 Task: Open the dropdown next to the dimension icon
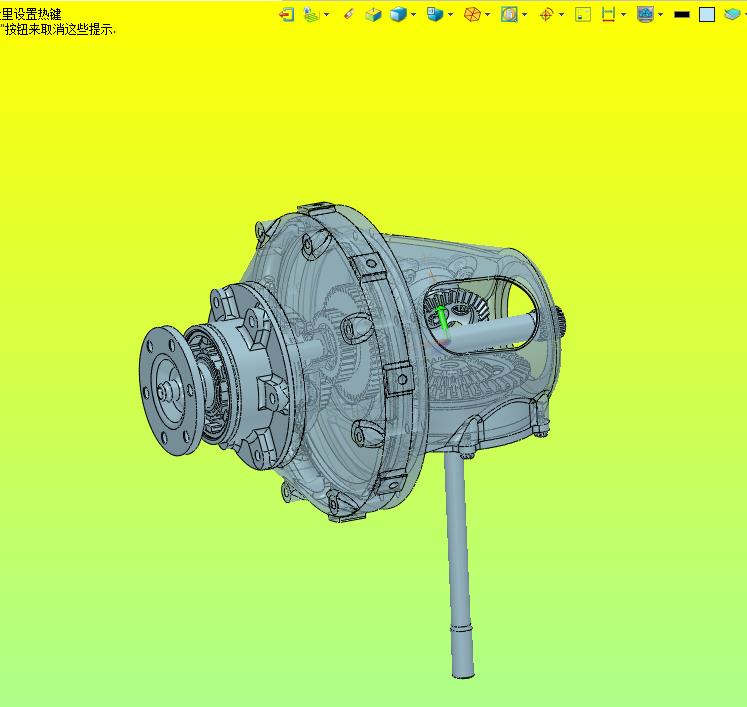[x=623, y=15]
